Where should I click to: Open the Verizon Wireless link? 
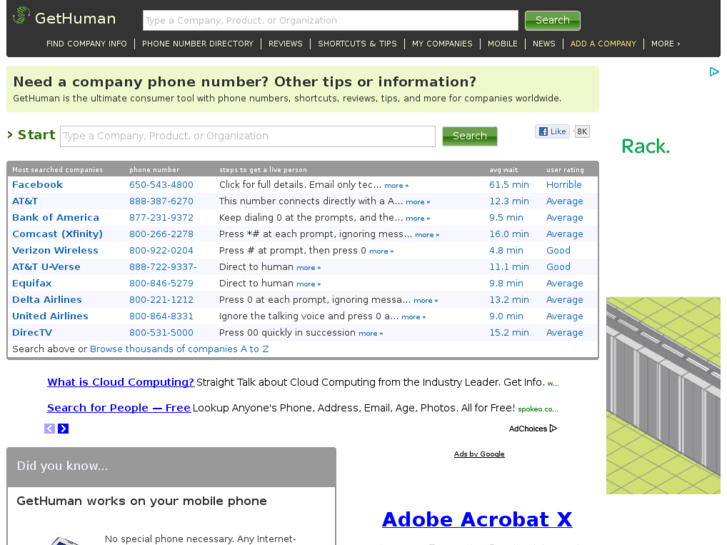click(55, 250)
